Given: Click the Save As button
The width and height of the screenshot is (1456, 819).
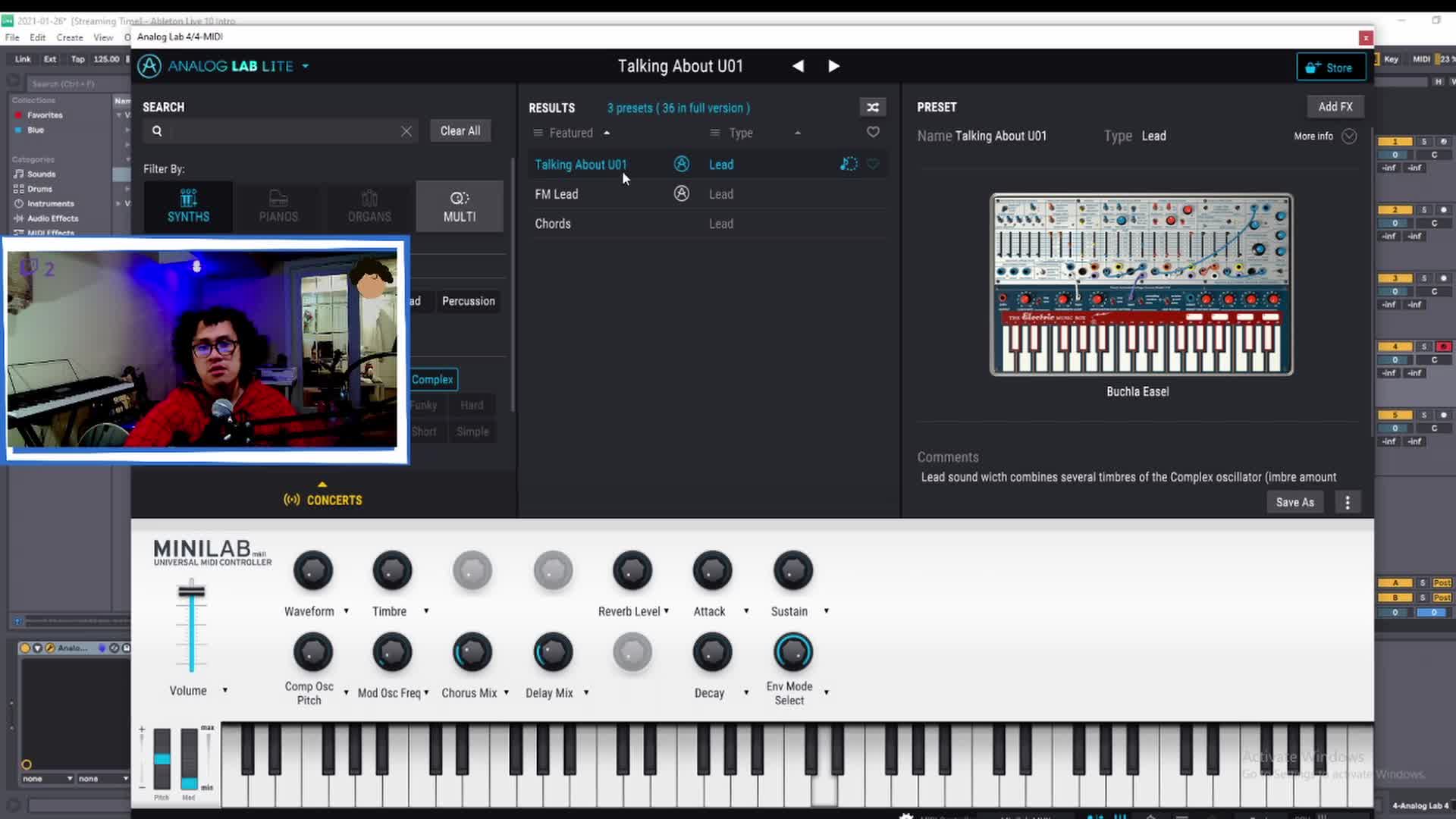Looking at the screenshot, I should click(1295, 502).
